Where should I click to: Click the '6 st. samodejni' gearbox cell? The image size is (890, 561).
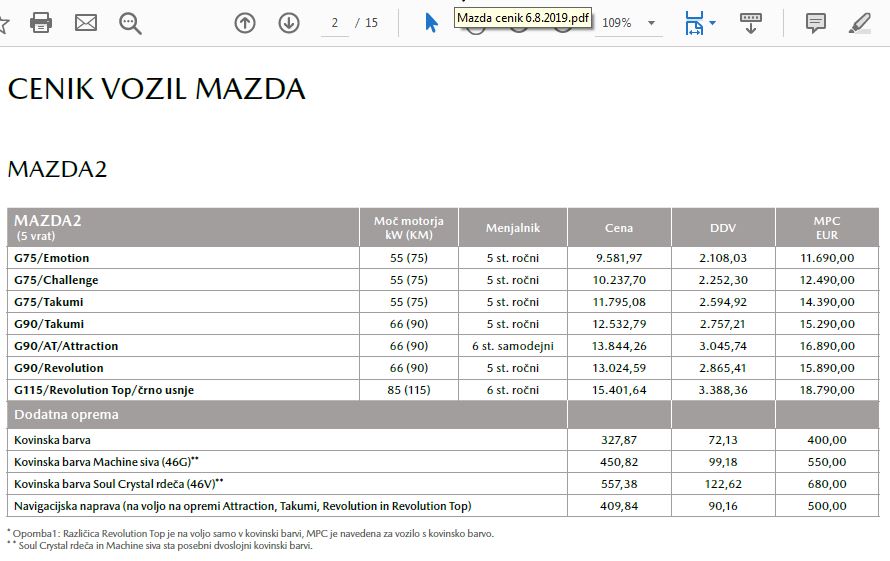pyautogui.click(x=513, y=346)
